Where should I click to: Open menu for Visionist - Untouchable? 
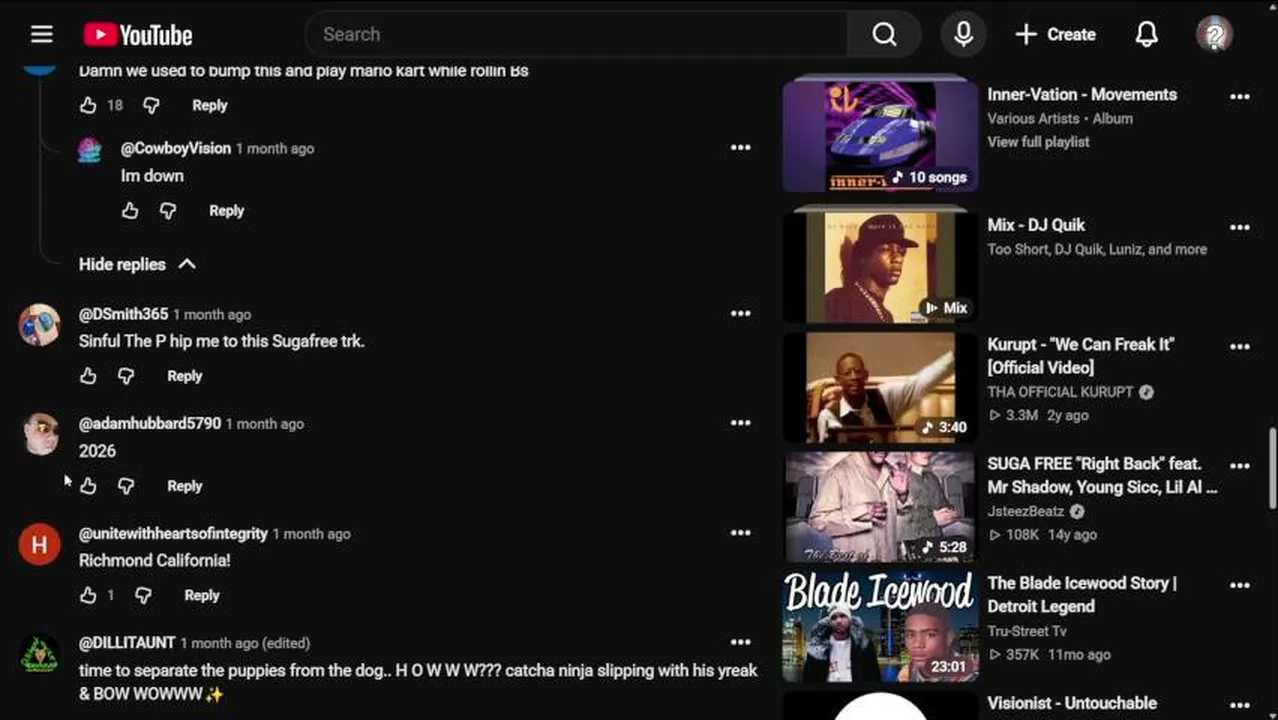point(1240,705)
